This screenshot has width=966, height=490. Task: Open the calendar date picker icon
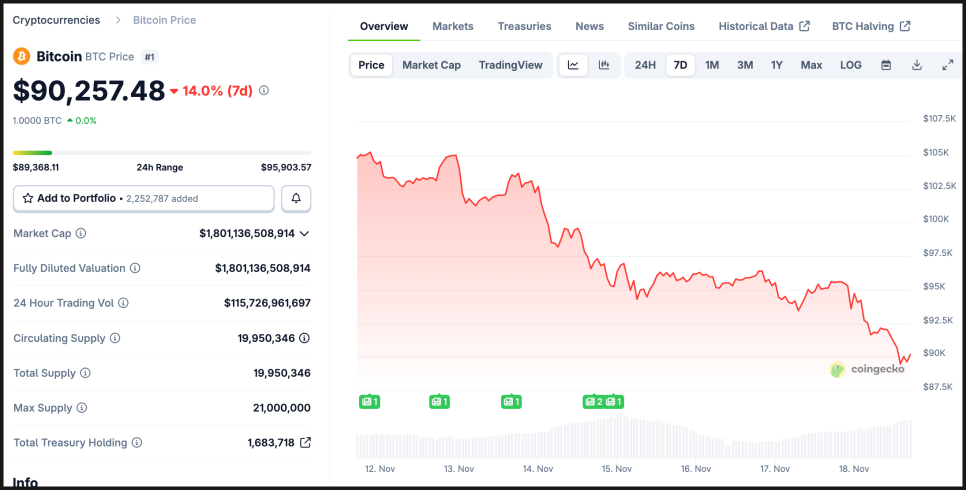tap(886, 65)
